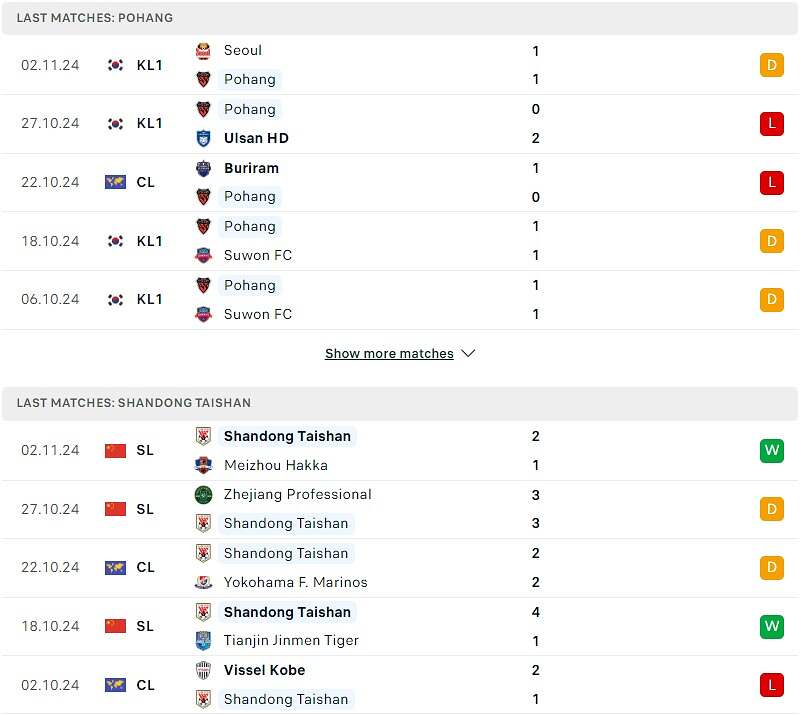This screenshot has height=715, width=801.
Task: Open the Ulsan HD team link
Action: [256, 138]
